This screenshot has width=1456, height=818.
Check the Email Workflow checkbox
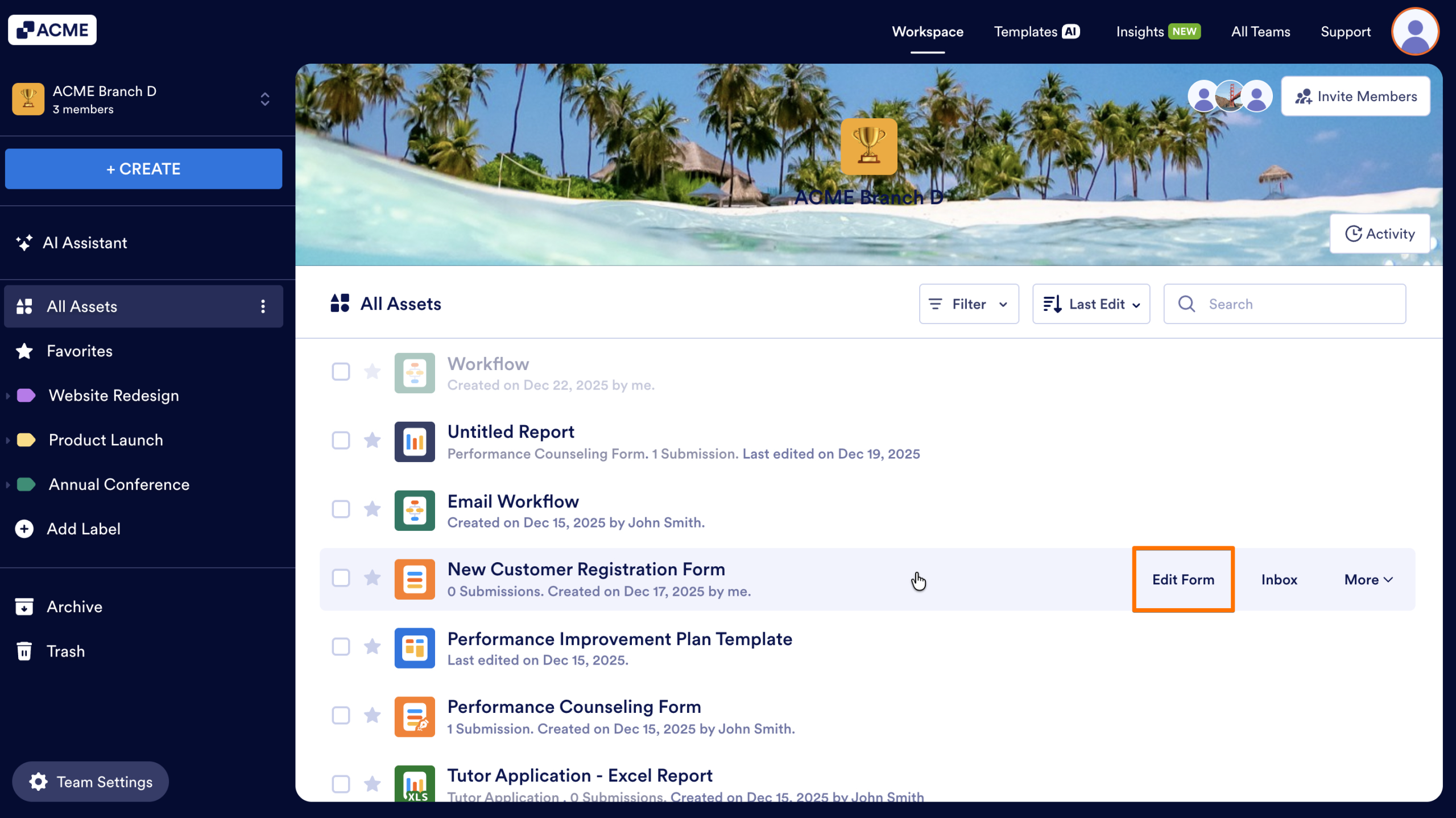click(x=341, y=510)
